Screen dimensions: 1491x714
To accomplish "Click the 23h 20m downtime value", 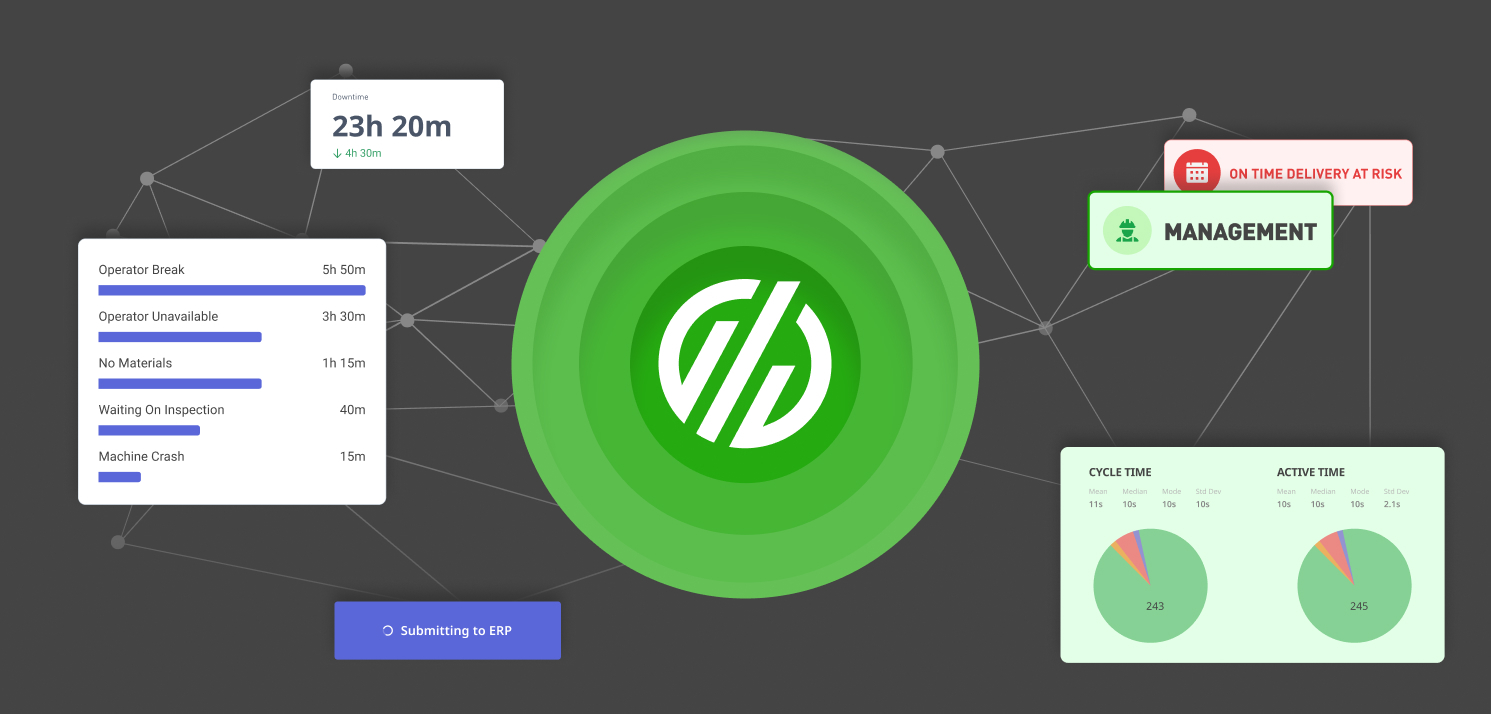I will (391, 126).
